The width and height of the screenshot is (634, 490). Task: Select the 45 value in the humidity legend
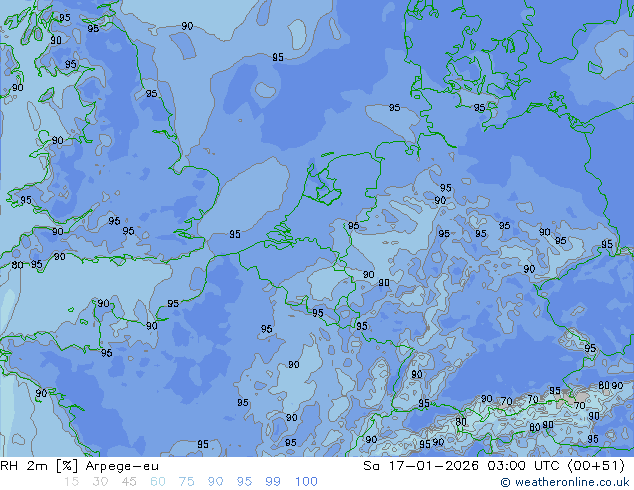point(129,482)
